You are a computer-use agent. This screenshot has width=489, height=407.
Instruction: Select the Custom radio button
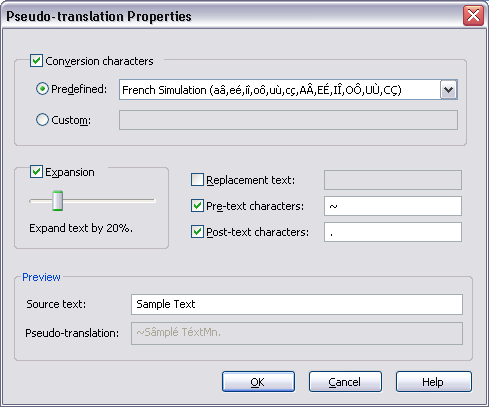tap(42, 120)
